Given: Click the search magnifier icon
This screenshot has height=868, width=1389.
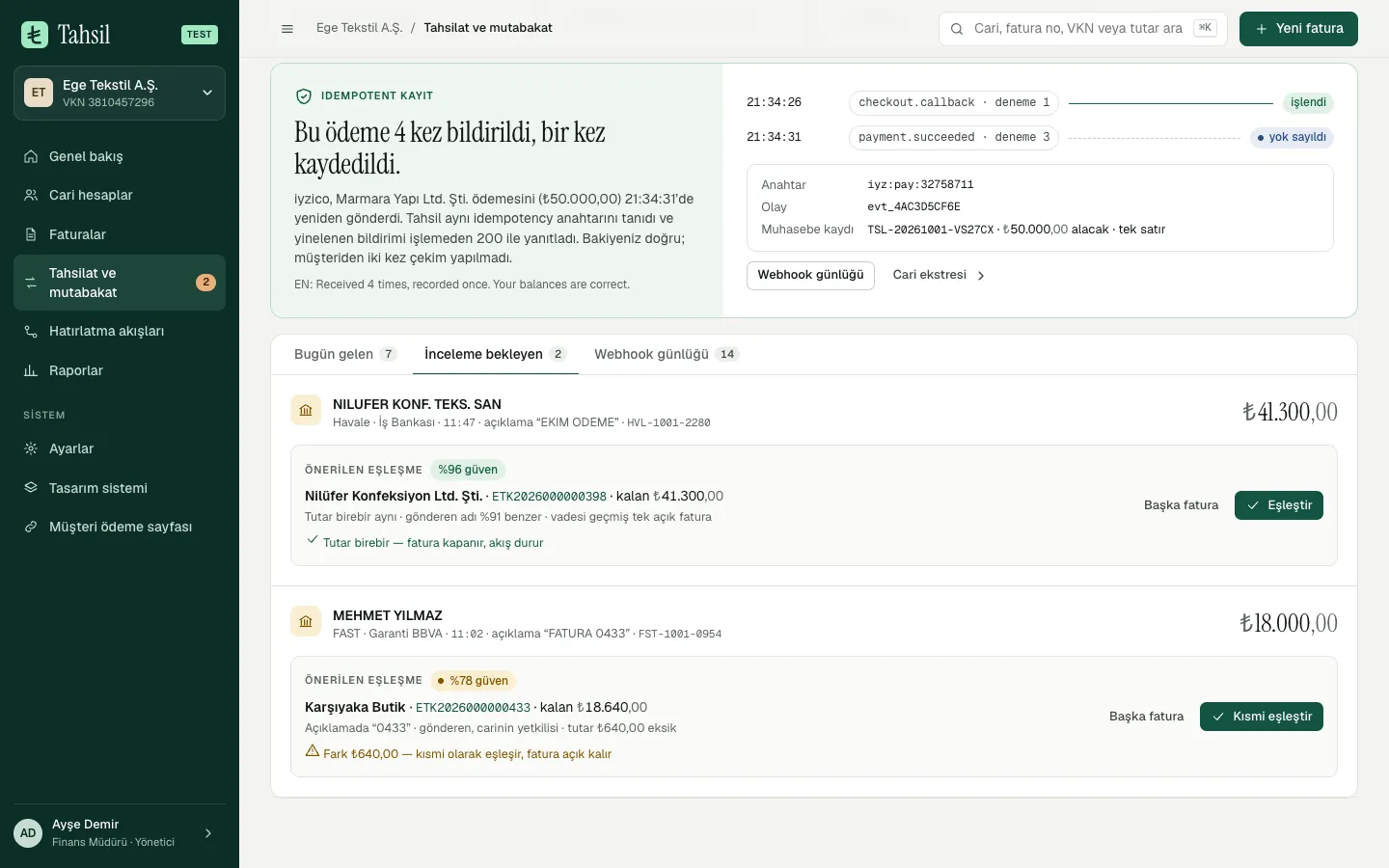Looking at the screenshot, I should coord(957,29).
